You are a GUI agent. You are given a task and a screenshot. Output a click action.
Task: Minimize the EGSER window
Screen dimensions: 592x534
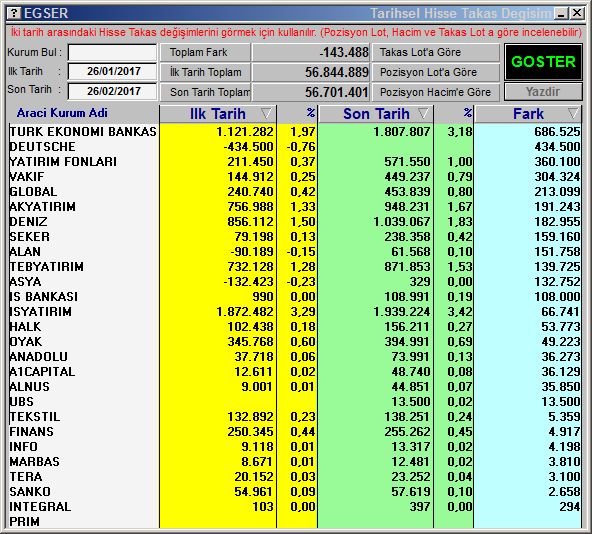click(x=561, y=14)
